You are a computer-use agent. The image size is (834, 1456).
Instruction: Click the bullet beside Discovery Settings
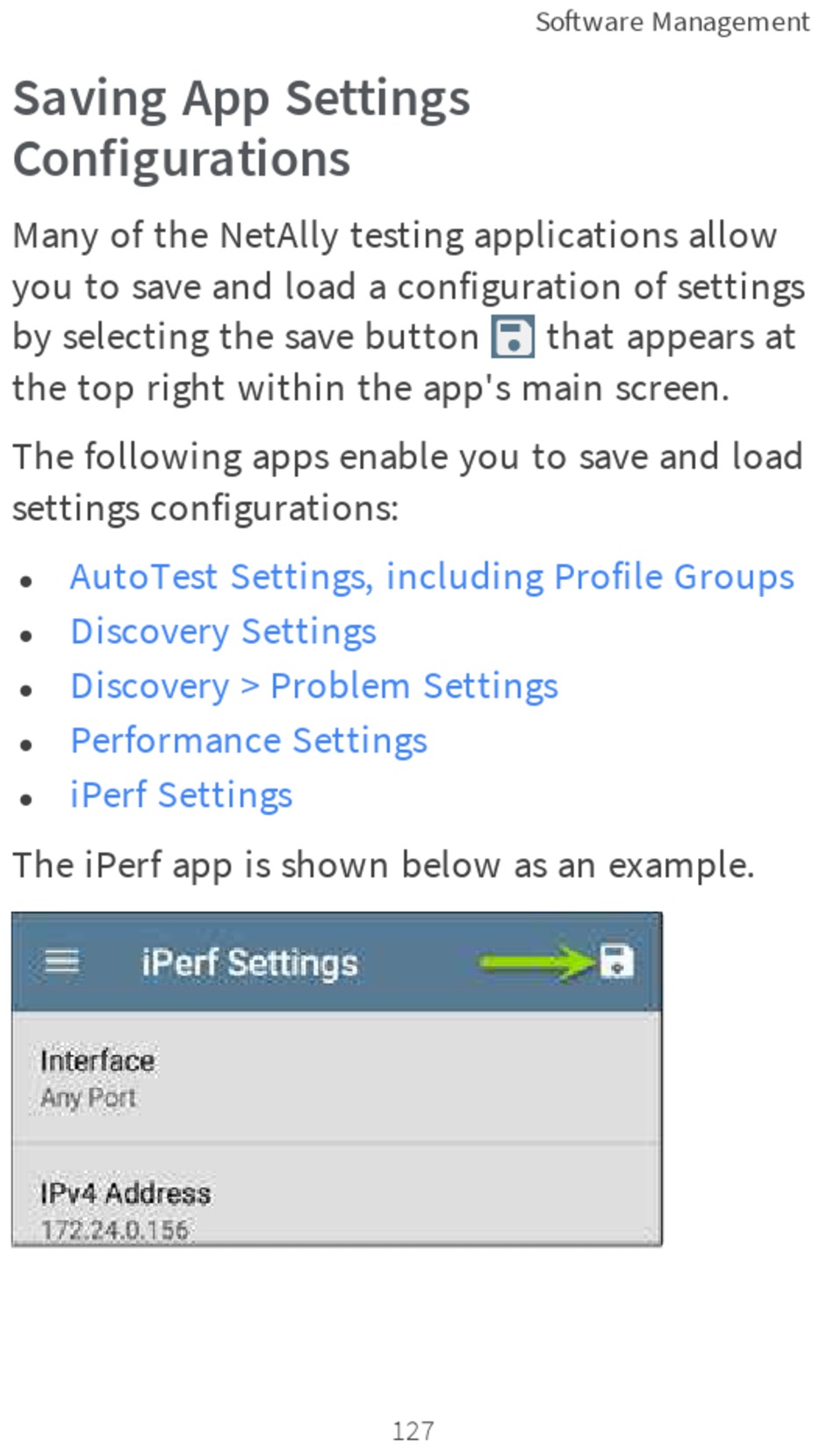pyautogui.click(x=27, y=634)
